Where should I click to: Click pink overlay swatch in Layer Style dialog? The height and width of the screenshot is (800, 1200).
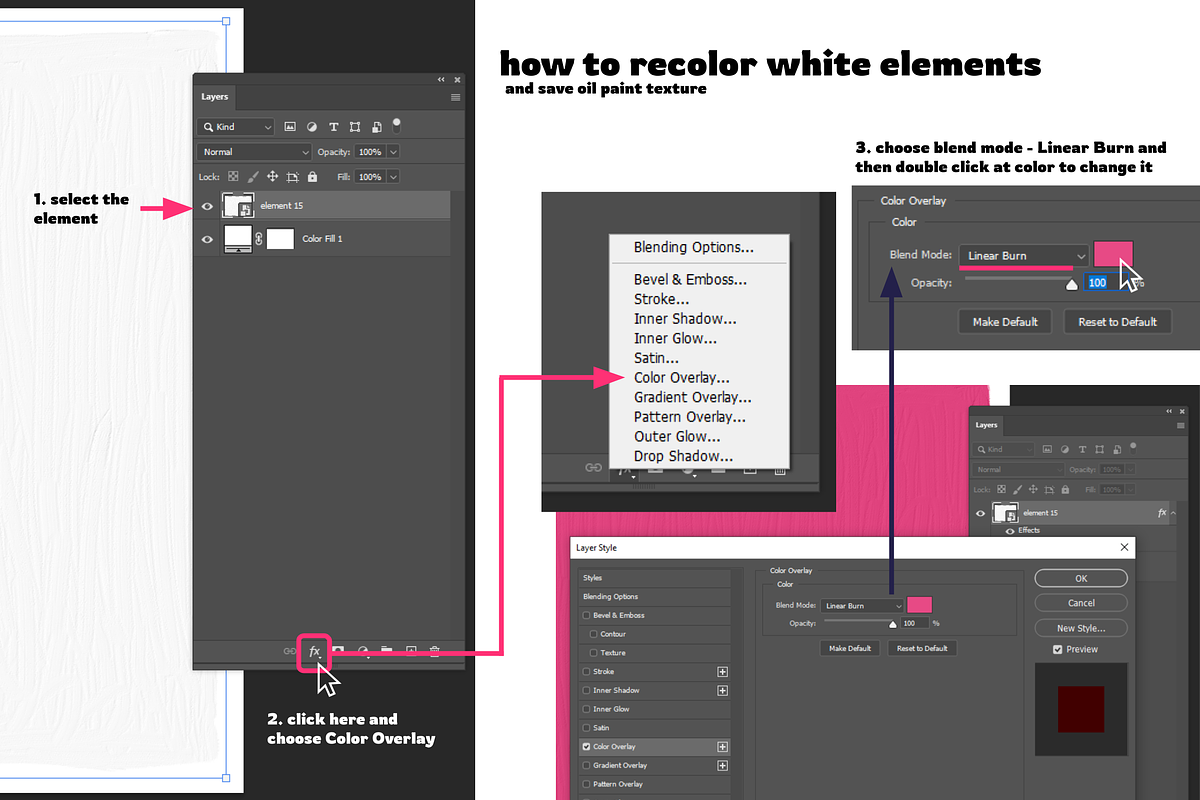[919, 605]
